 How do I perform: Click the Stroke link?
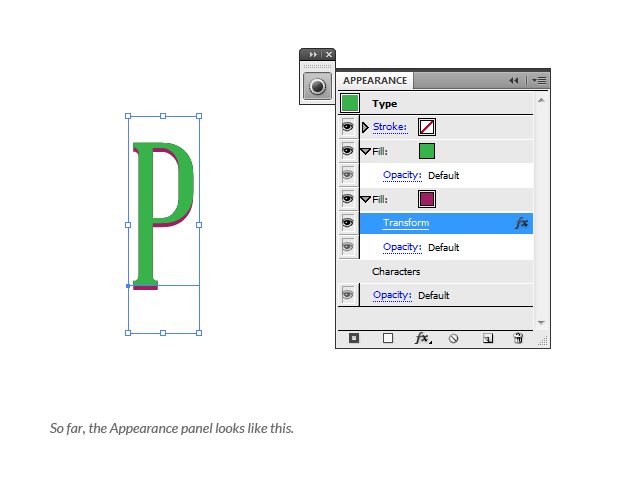point(390,127)
